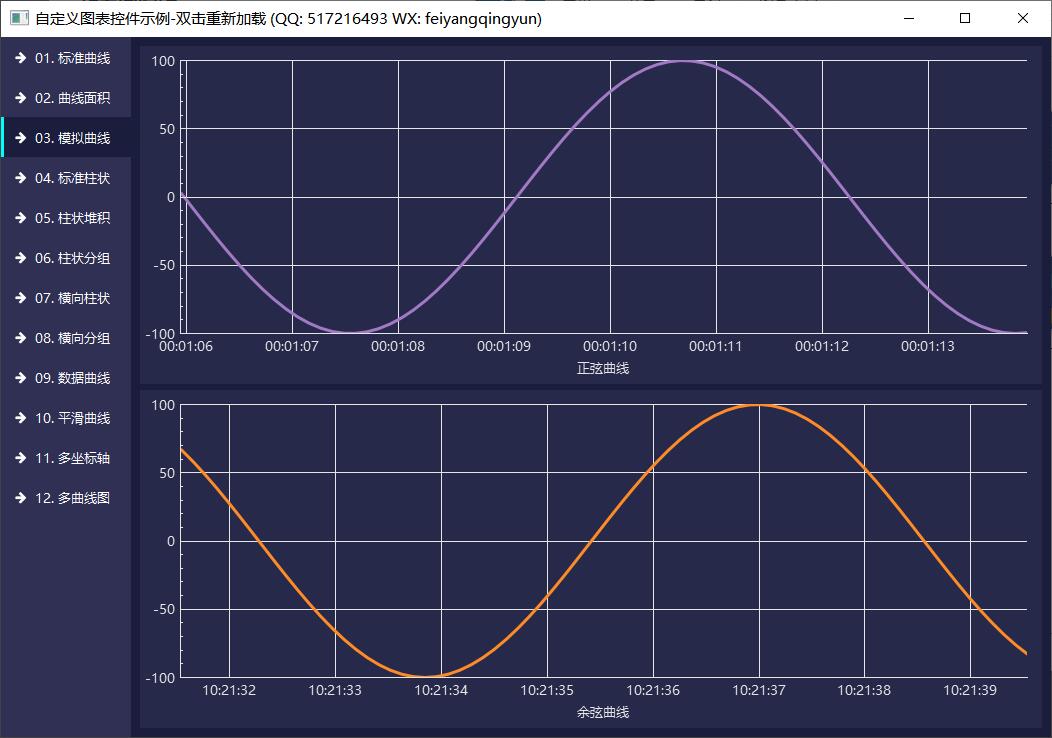Maximize the application window
Viewport: 1052px width, 738px height.
tap(965, 18)
